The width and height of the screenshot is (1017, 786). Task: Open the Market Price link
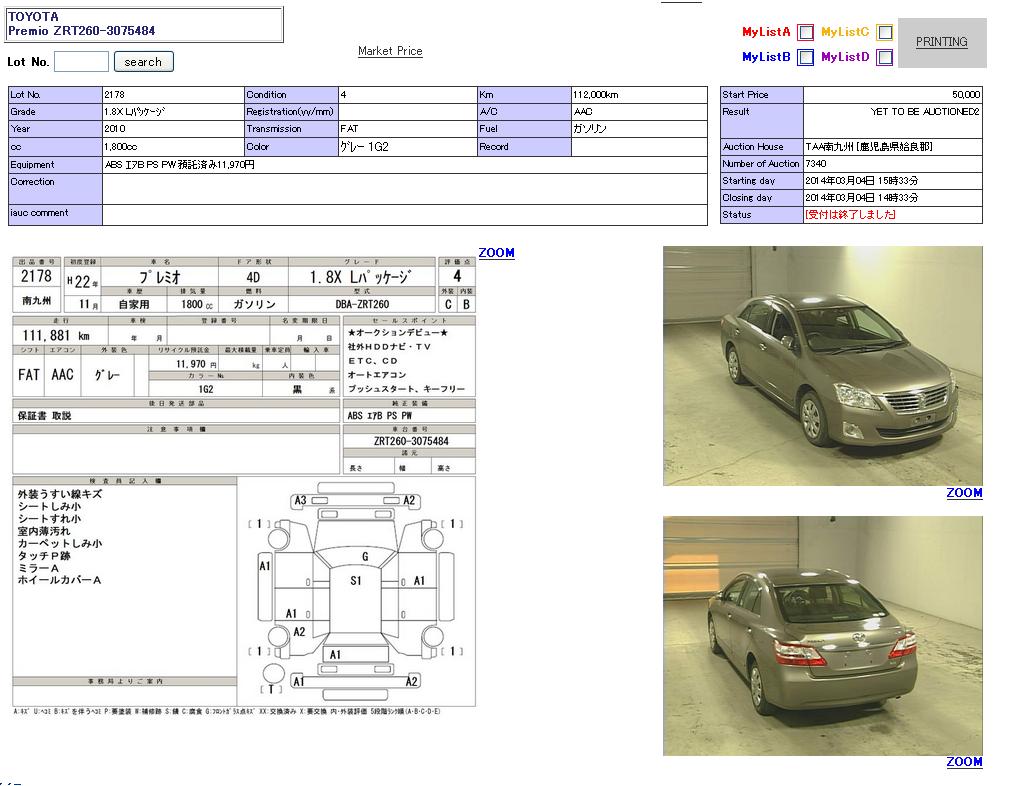[x=390, y=51]
